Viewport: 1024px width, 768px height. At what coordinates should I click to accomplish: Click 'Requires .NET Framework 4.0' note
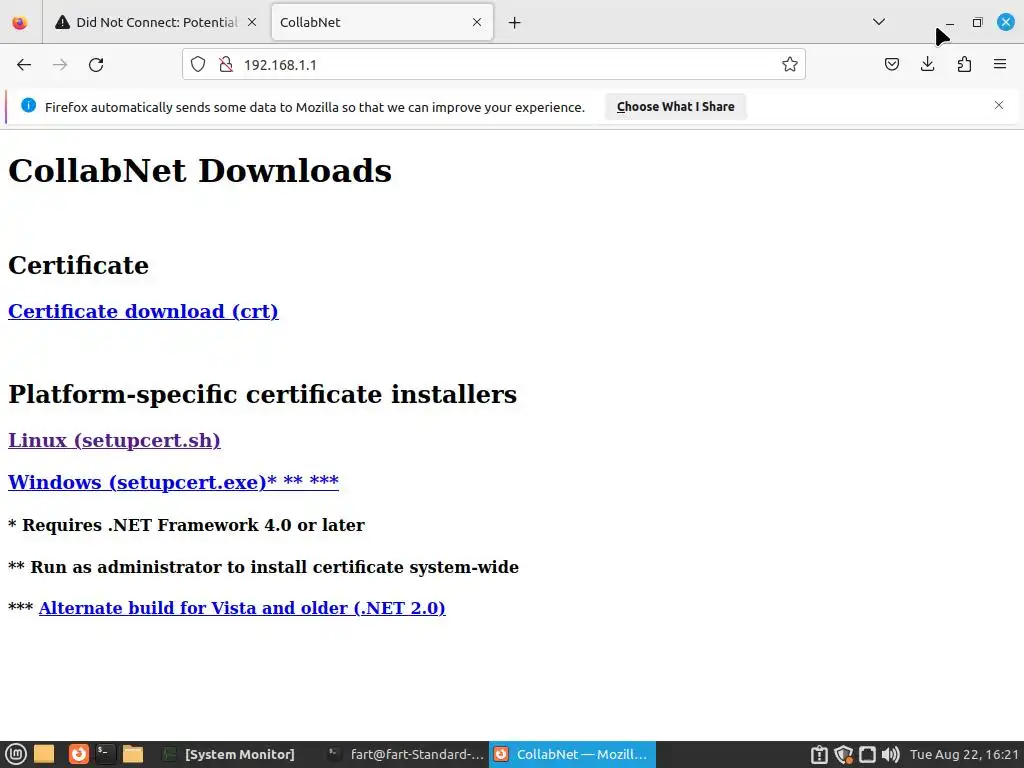186,525
